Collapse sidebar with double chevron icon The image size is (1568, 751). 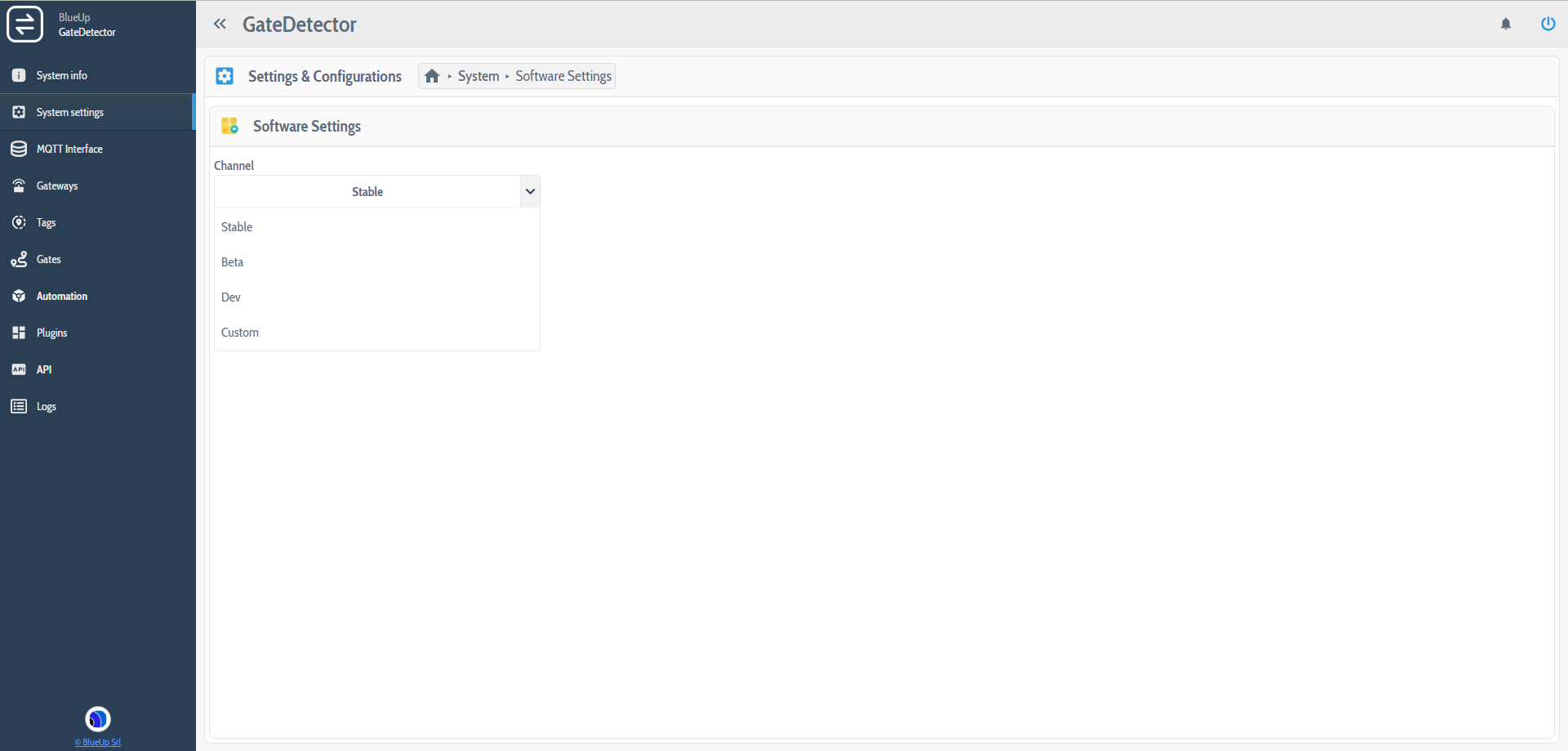point(220,24)
